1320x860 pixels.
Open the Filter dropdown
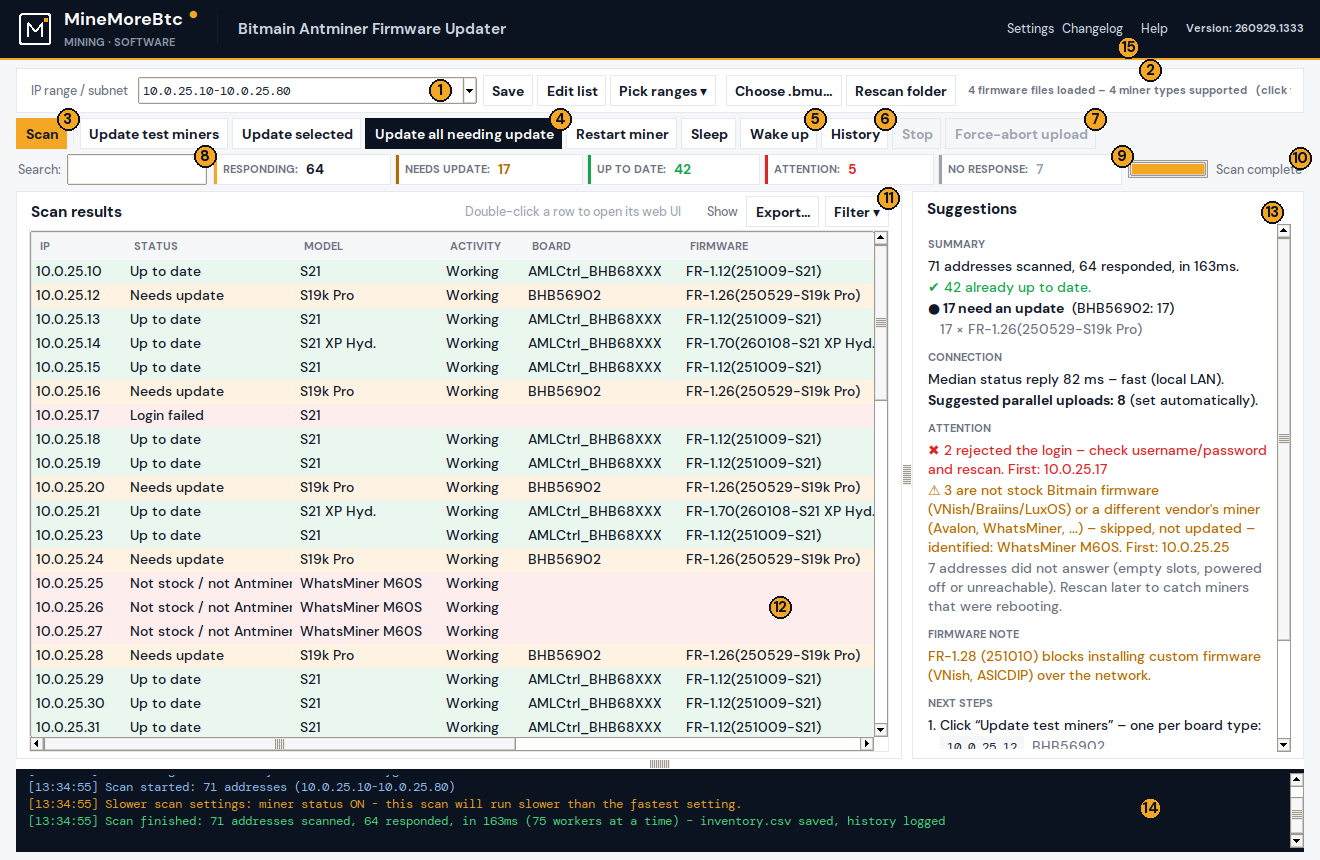857,212
